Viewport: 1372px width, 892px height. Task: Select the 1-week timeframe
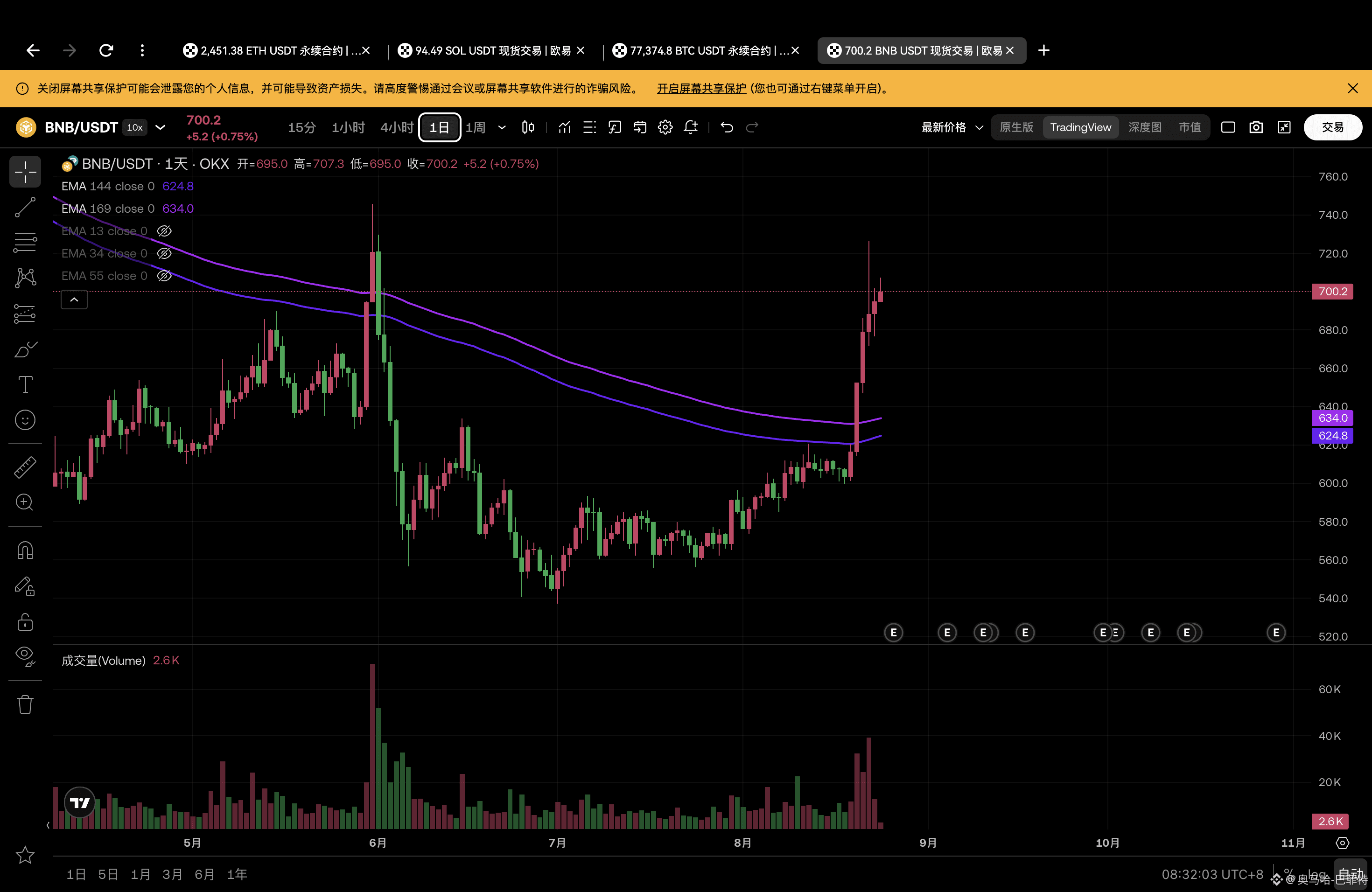pos(475,127)
